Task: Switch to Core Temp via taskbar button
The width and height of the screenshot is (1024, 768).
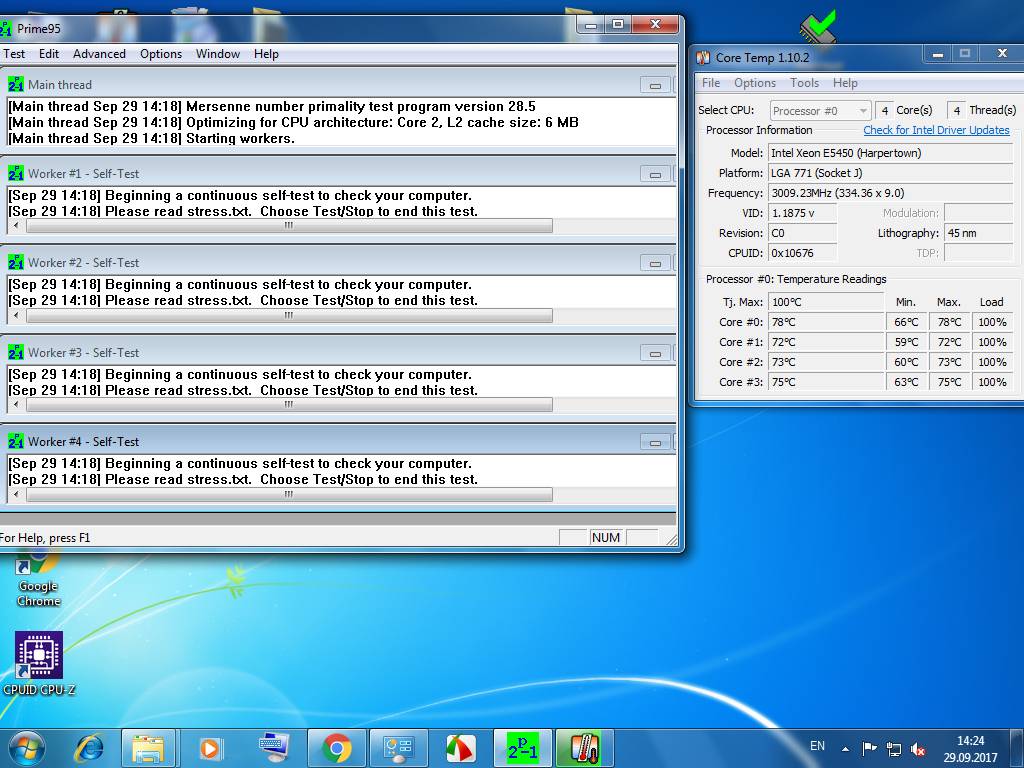Action: pyautogui.click(x=584, y=748)
